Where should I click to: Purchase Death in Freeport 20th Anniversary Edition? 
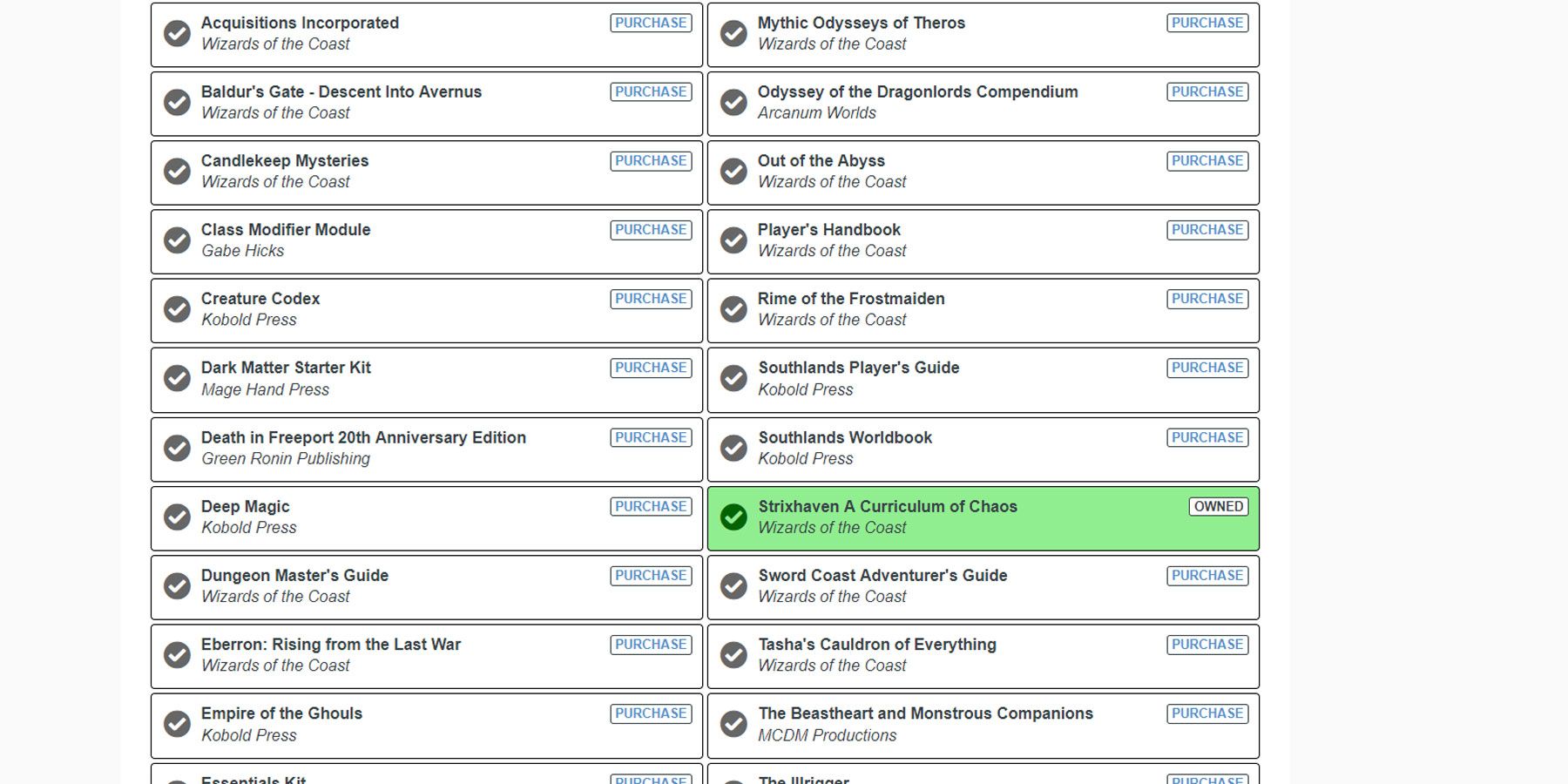point(651,437)
